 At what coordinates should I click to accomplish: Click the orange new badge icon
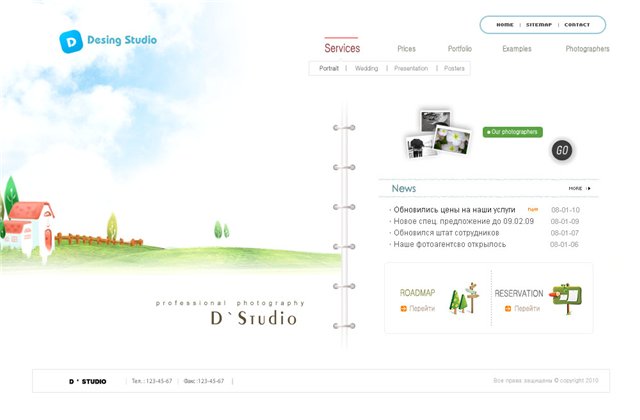click(x=533, y=209)
